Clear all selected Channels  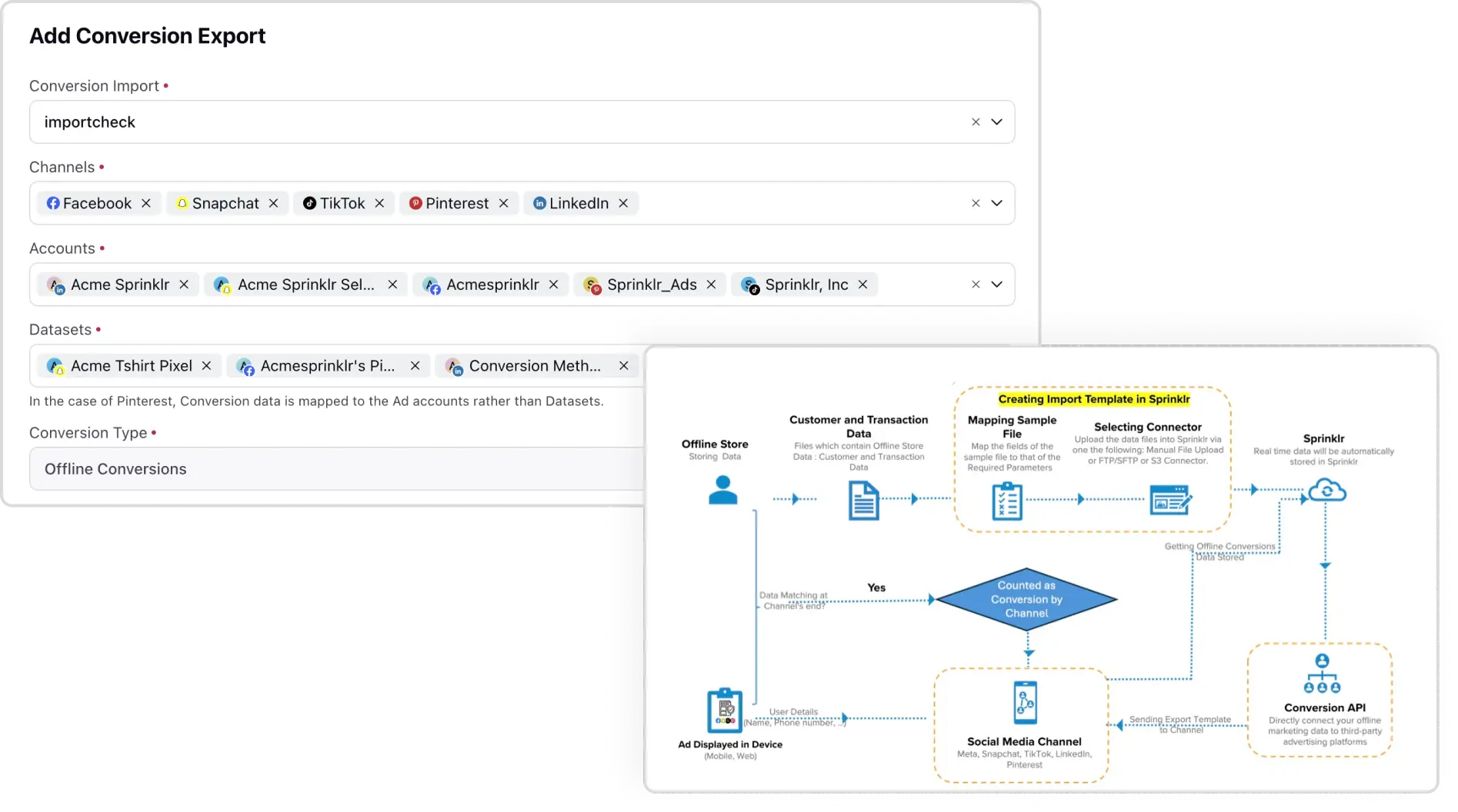coord(976,204)
